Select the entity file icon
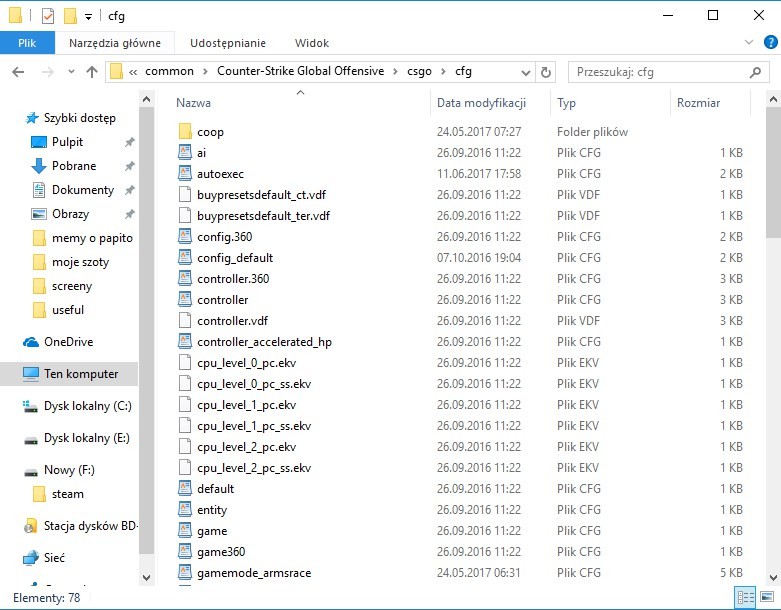The image size is (781, 610). (185, 509)
